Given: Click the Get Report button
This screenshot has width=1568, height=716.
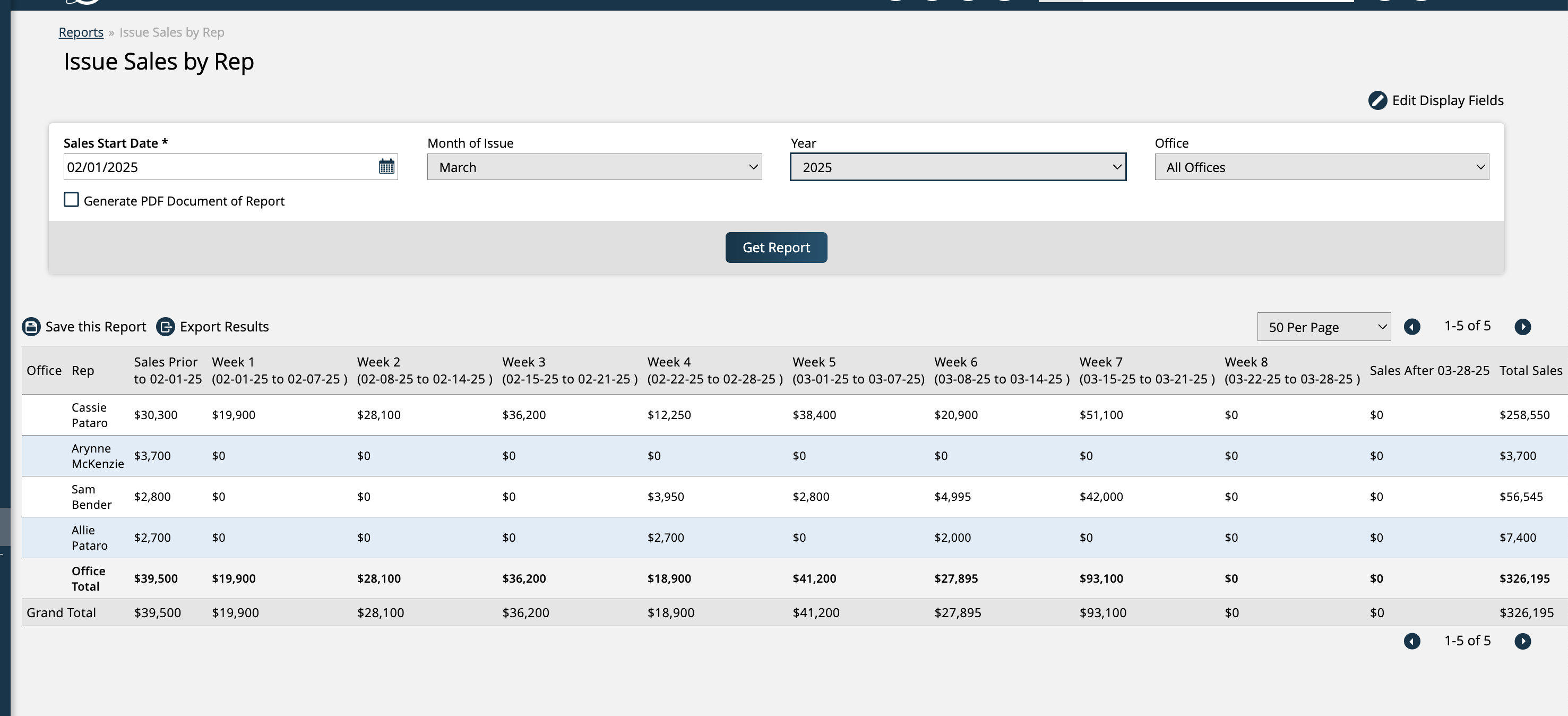Looking at the screenshot, I should [x=776, y=247].
